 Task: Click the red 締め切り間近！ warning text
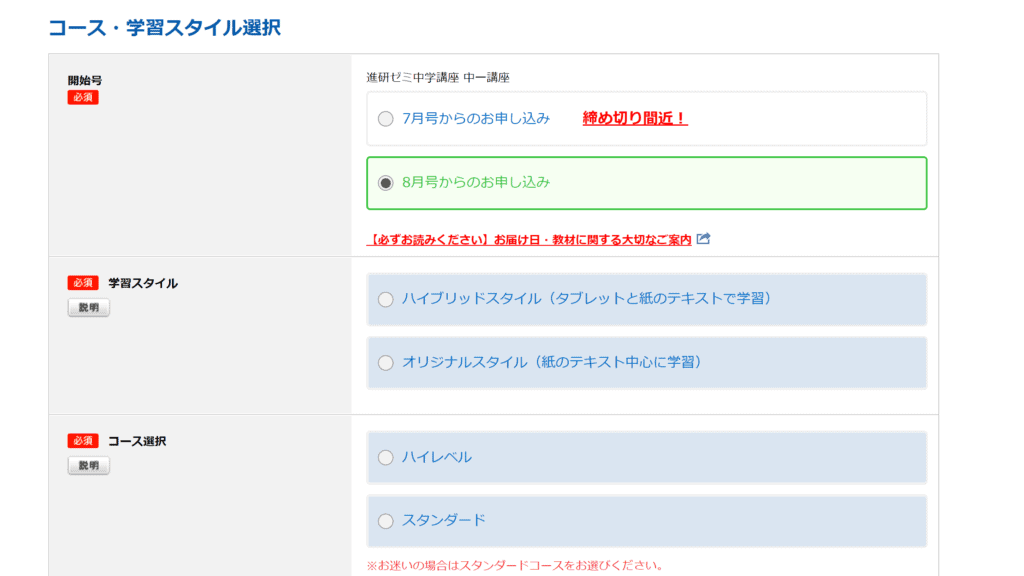click(x=635, y=118)
